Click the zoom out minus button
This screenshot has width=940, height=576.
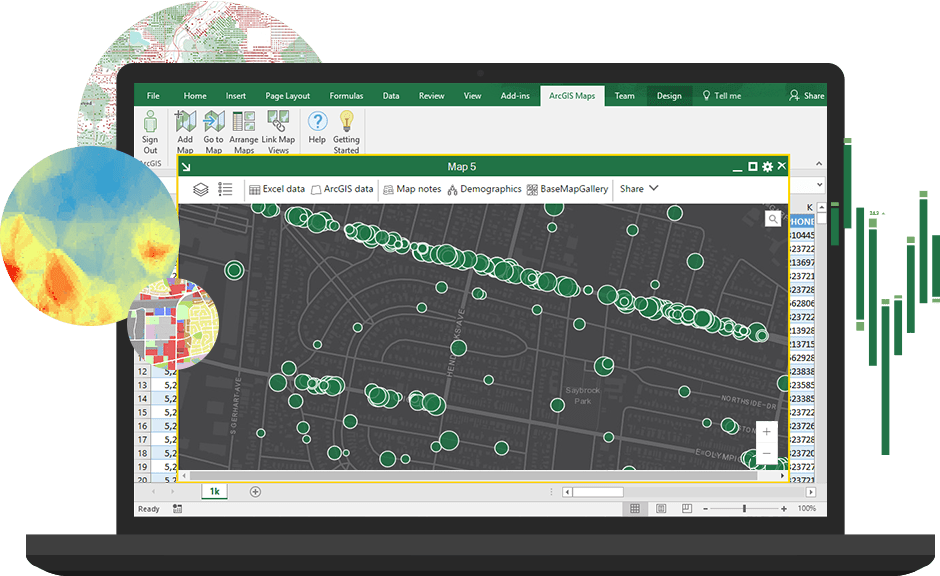click(x=706, y=509)
